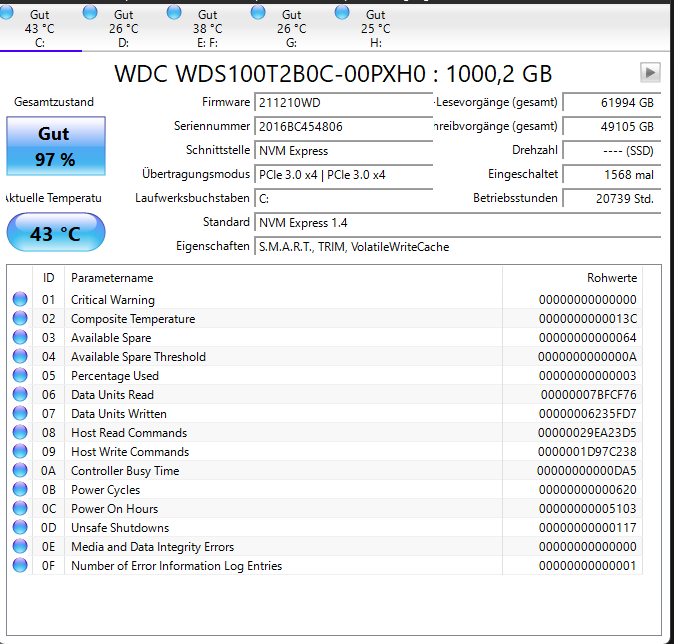
Task: Select the Number of Error Information Log Entries name
Action: 176,566
